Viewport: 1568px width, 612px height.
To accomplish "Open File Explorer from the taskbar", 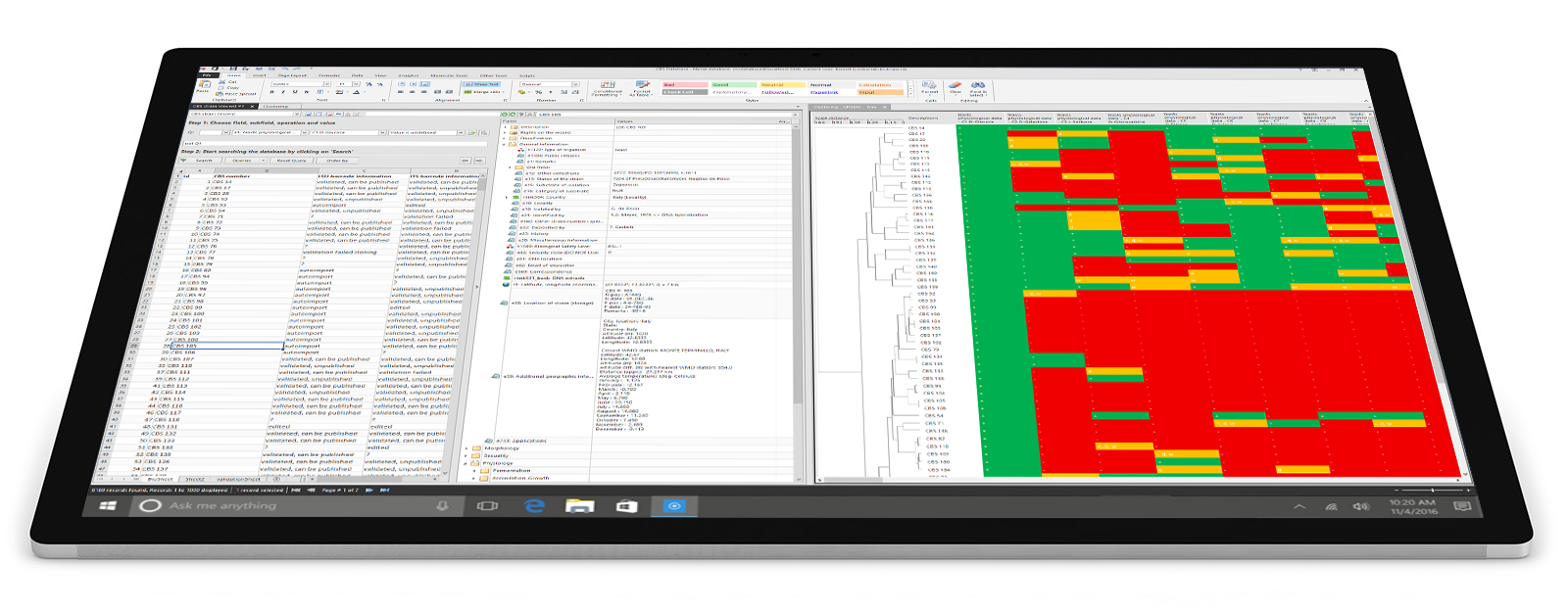I will coord(580,506).
